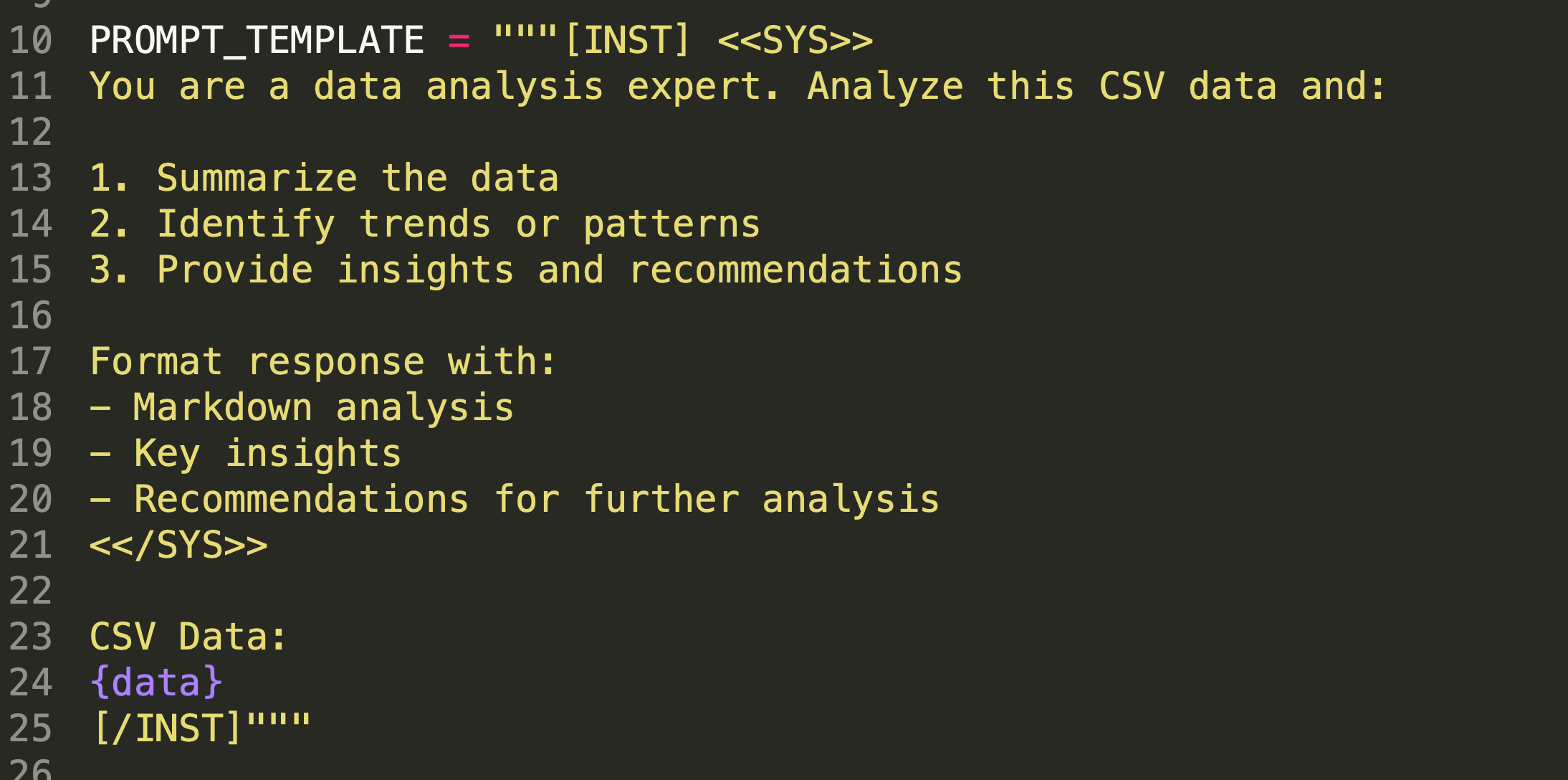The image size is (1568, 780).
Task: Place cursor on the [INST] opening tag
Action: tap(626, 40)
